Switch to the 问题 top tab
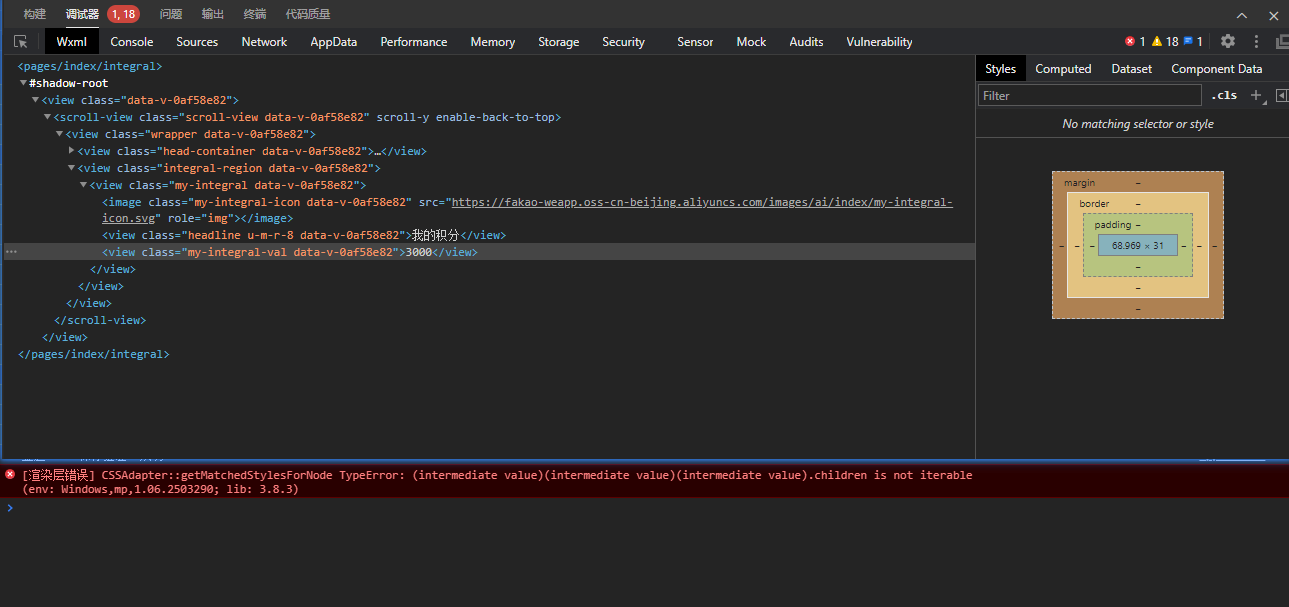The image size is (1289, 607). [171, 14]
